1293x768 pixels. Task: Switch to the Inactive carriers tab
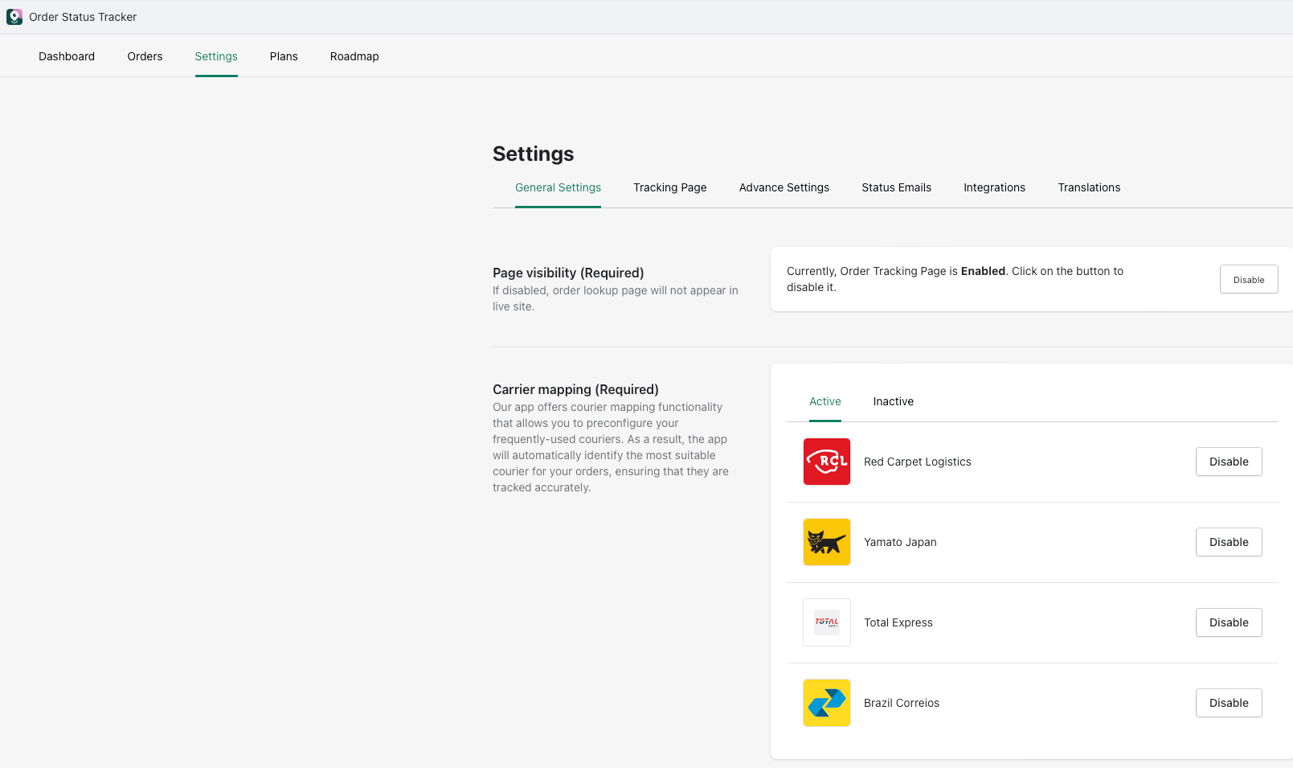893,401
